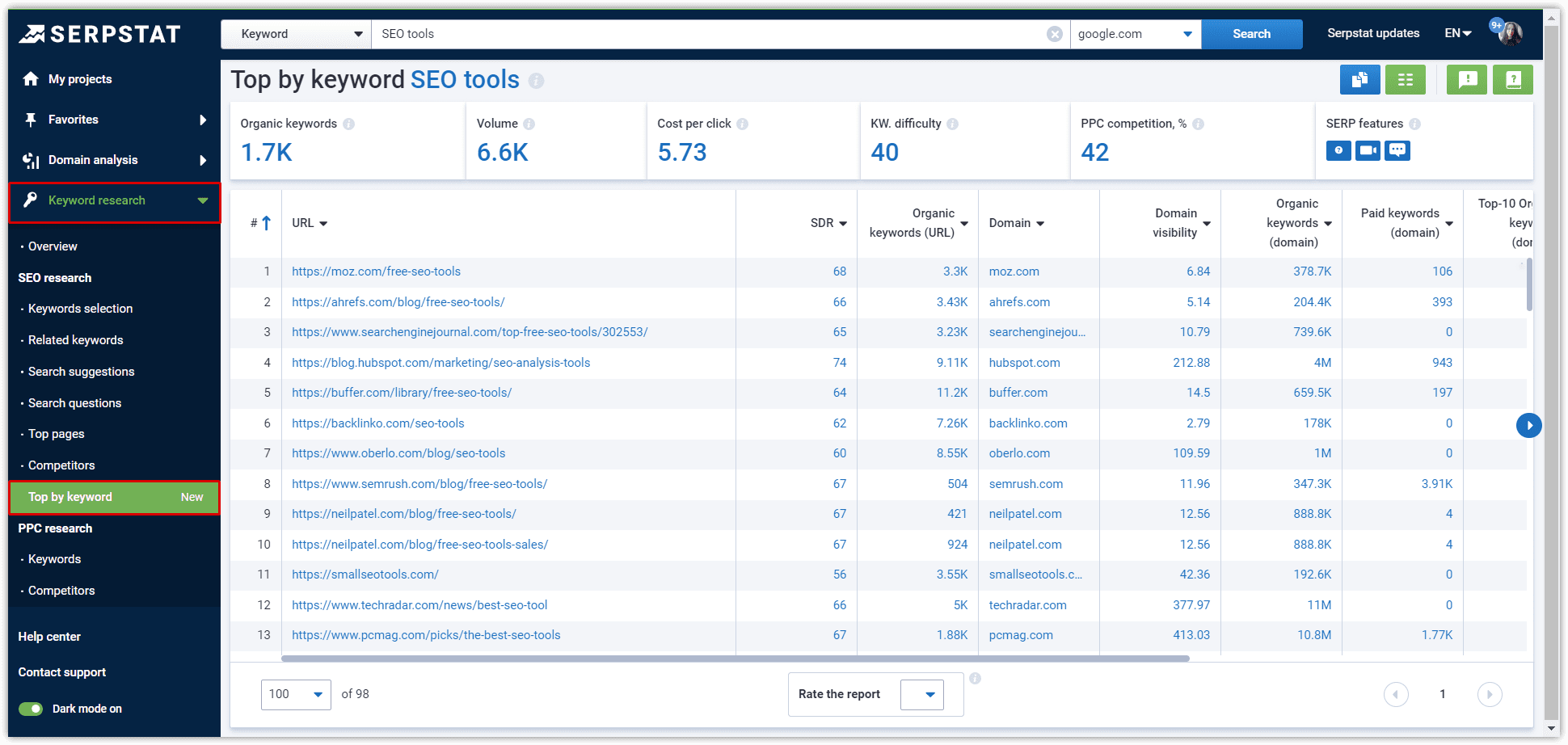
Task: Open Domain visibility column dropdown
Action: pos(1207,224)
